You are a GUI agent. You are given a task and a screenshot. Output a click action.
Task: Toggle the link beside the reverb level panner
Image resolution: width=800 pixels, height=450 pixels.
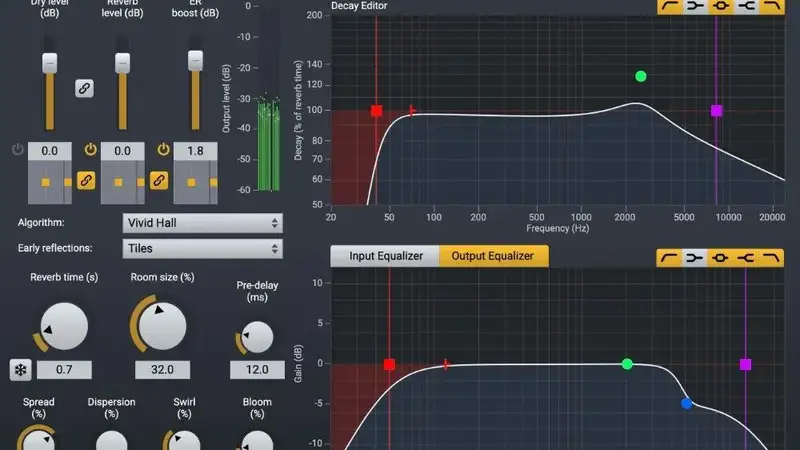point(159,180)
